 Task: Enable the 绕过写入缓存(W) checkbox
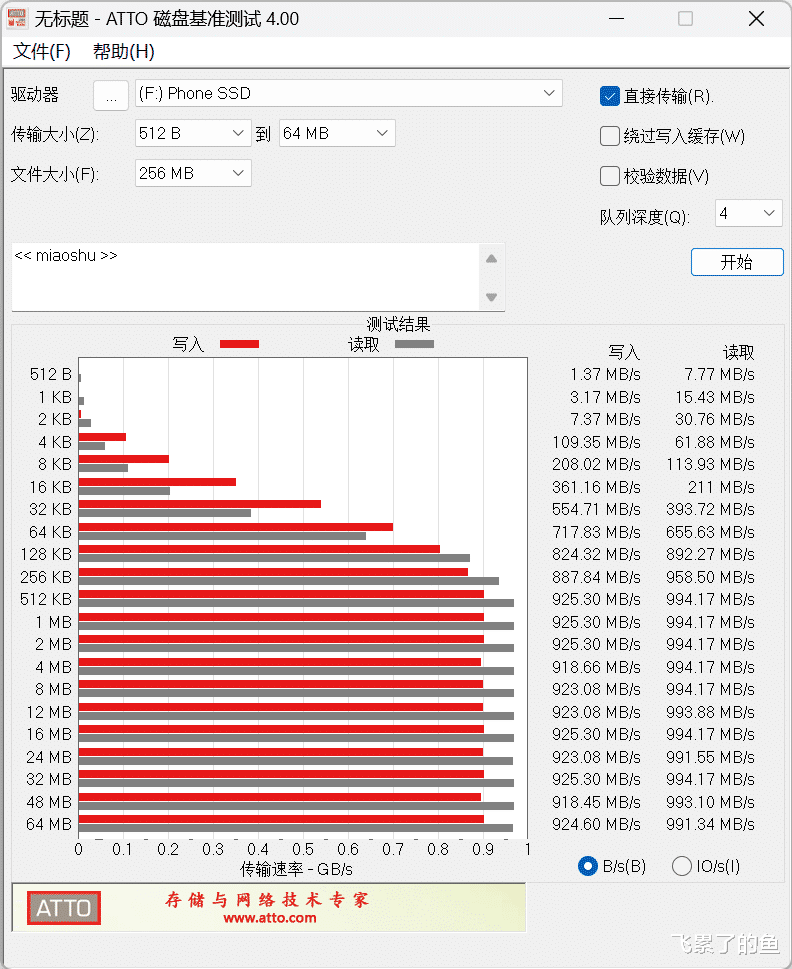click(609, 136)
